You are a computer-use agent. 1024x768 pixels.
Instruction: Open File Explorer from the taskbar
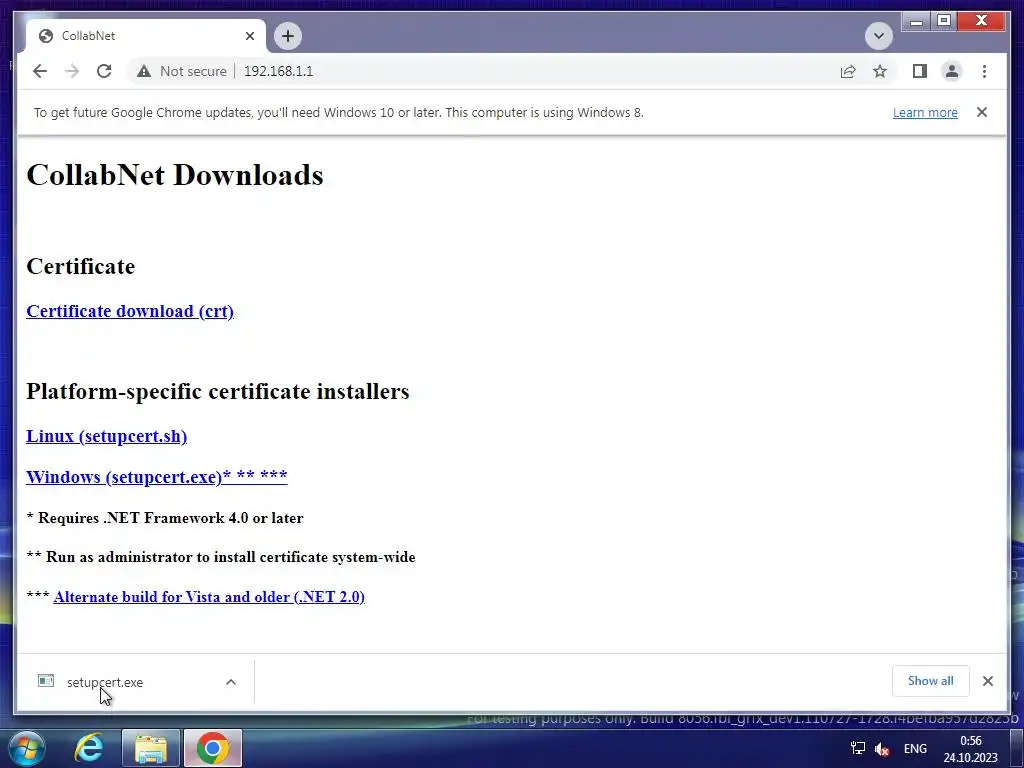[x=150, y=748]
